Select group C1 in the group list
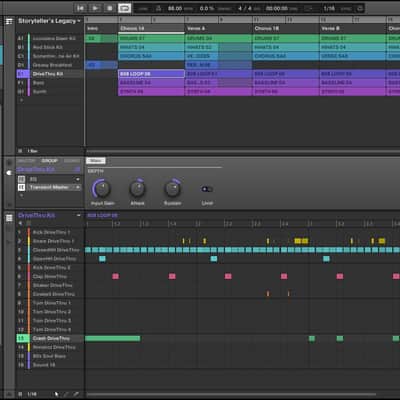The width and height of the screenshot is (400, 400). (x=49, y=56)
